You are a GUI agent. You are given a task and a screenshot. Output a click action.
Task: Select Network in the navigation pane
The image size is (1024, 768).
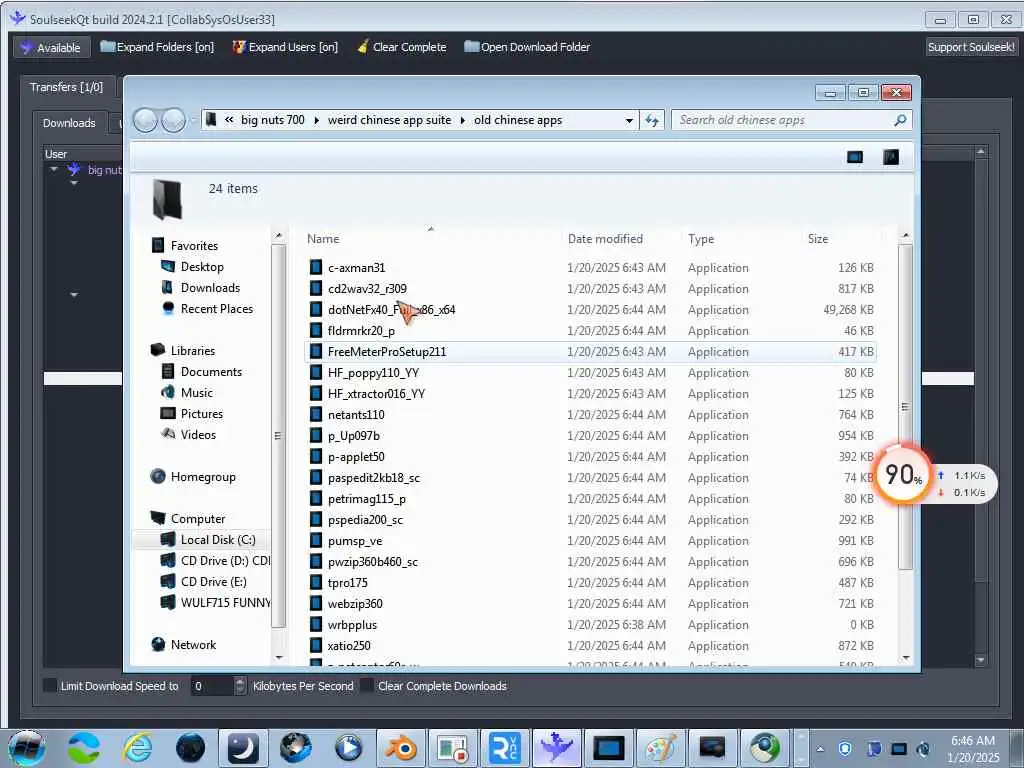pos(193,645)
